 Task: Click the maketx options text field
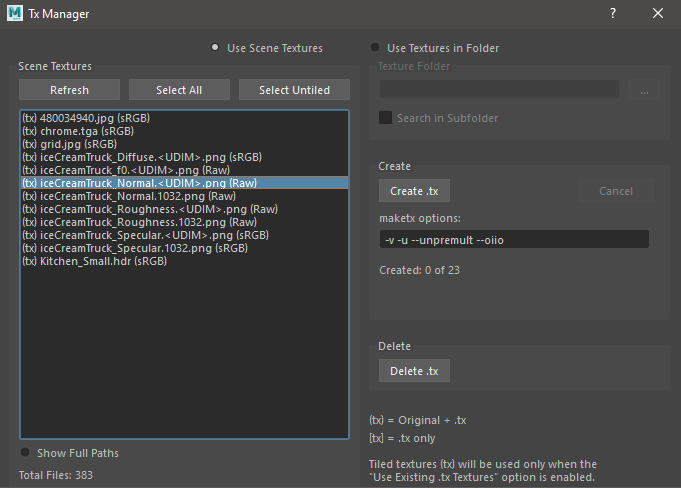(514, 239)
